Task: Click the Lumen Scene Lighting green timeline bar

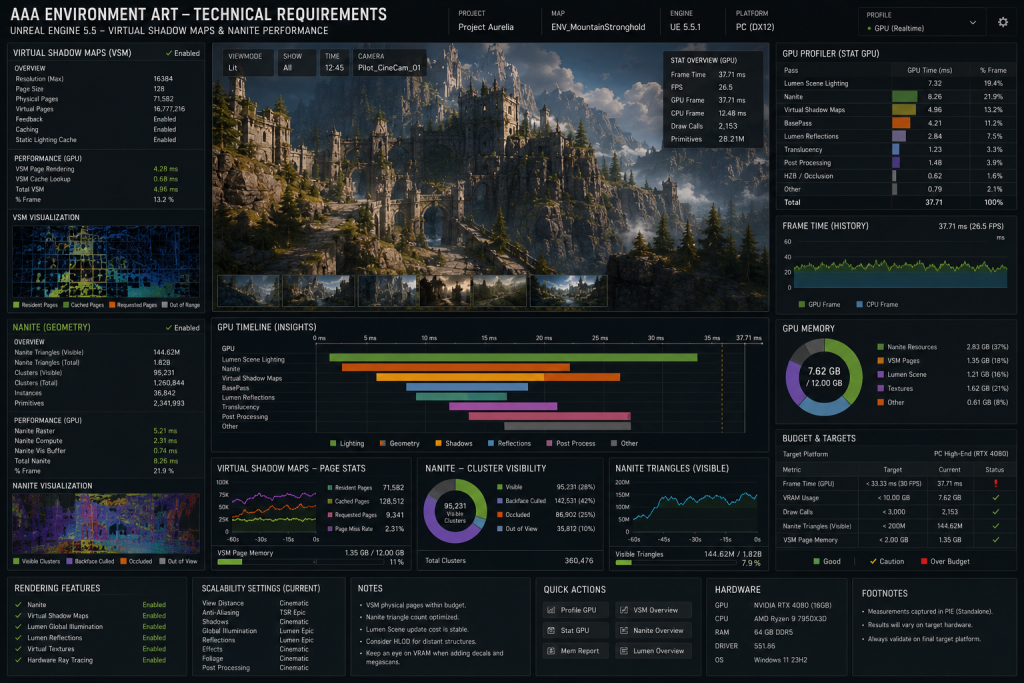Action: (513, 358)
